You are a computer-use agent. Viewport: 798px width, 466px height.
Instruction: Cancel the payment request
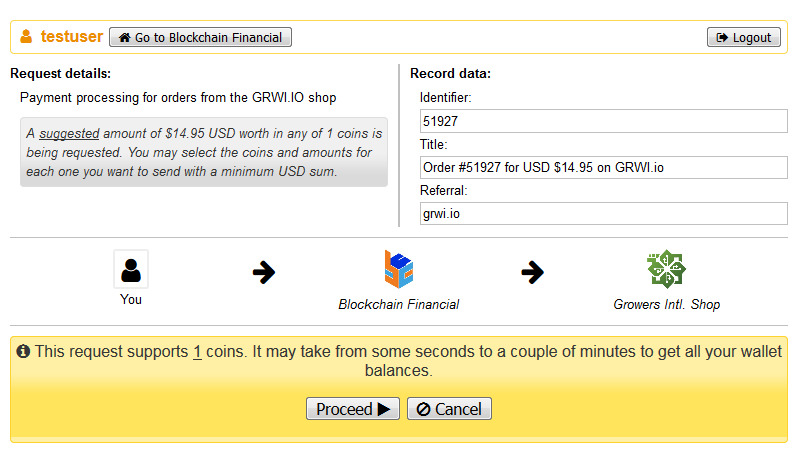[x=449, y=409]
